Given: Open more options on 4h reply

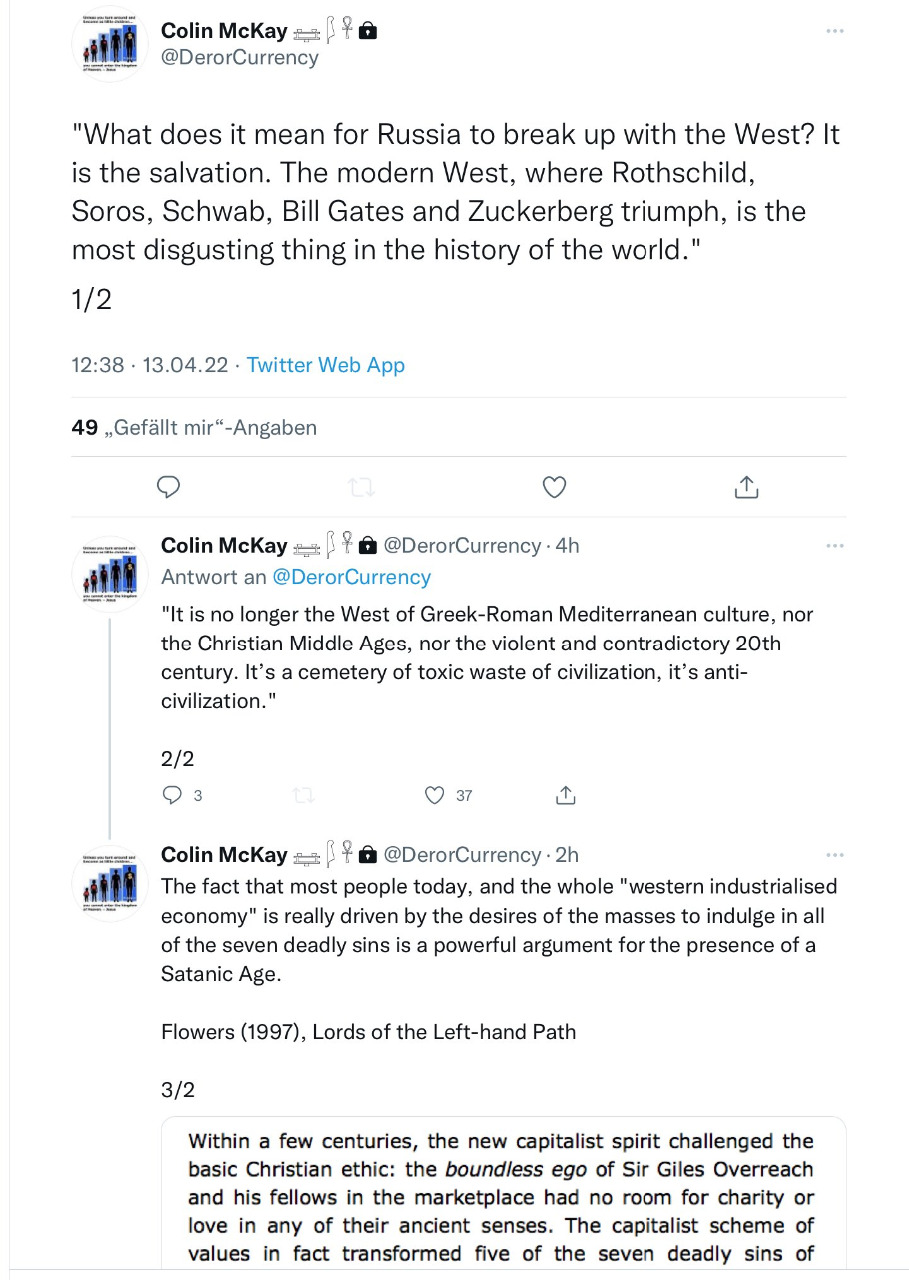Looking at the screenshot, I should [x=835, y=546].
